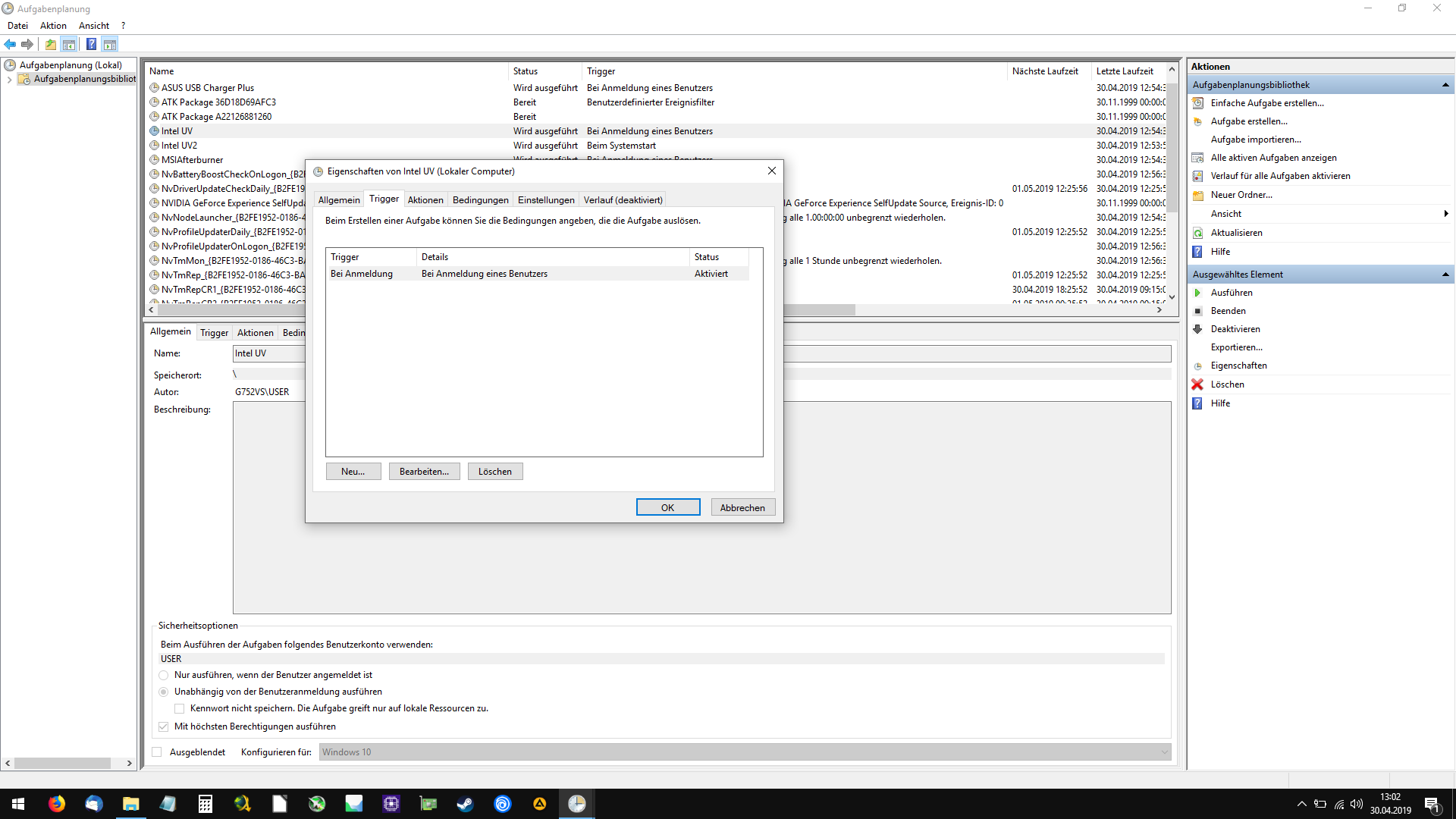Click the Deaktivieren down-arrow icon
This screenshot has width=1456, height=819.
[x=1197, y=329]
